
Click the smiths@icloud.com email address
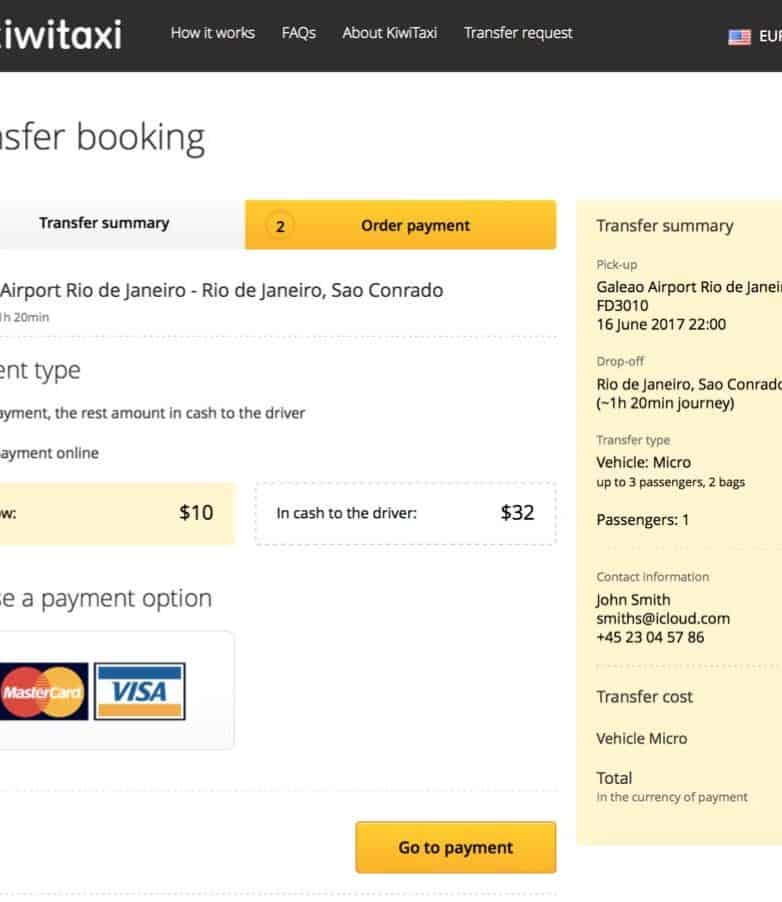coord(663,619)
